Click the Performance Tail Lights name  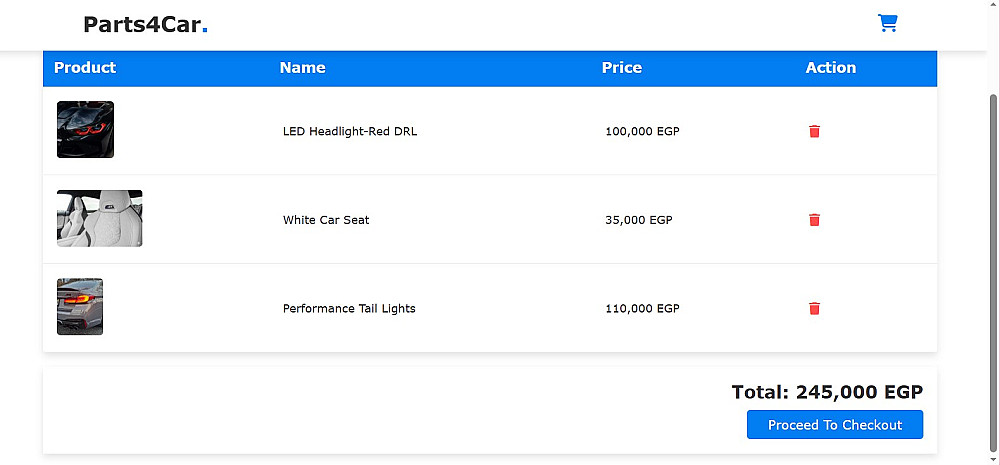click(349, 309)
